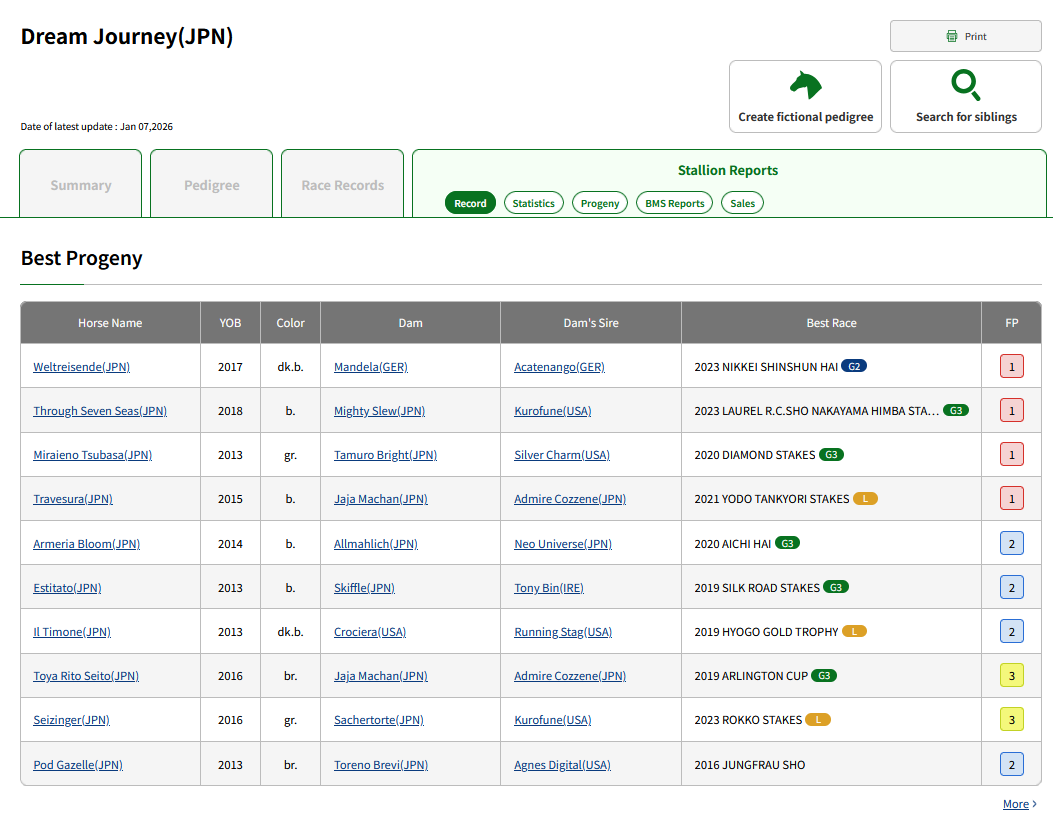Image resolution: width=1053 pixels, height=820 pixels.
Task: Click Search for siblings button
Action: click(966, 97)
